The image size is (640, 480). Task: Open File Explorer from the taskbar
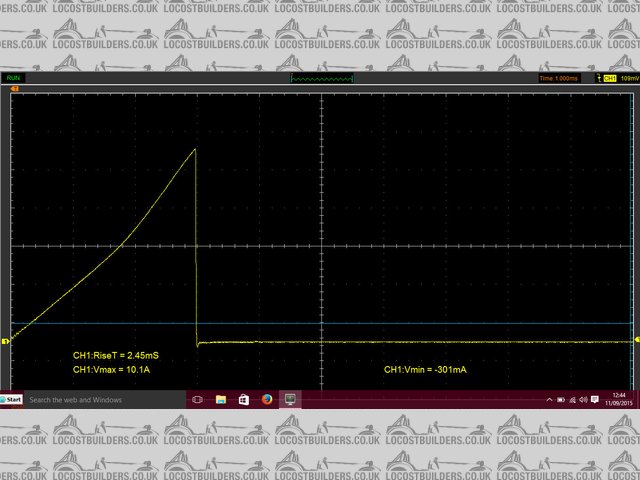click(x=221, y=399)
